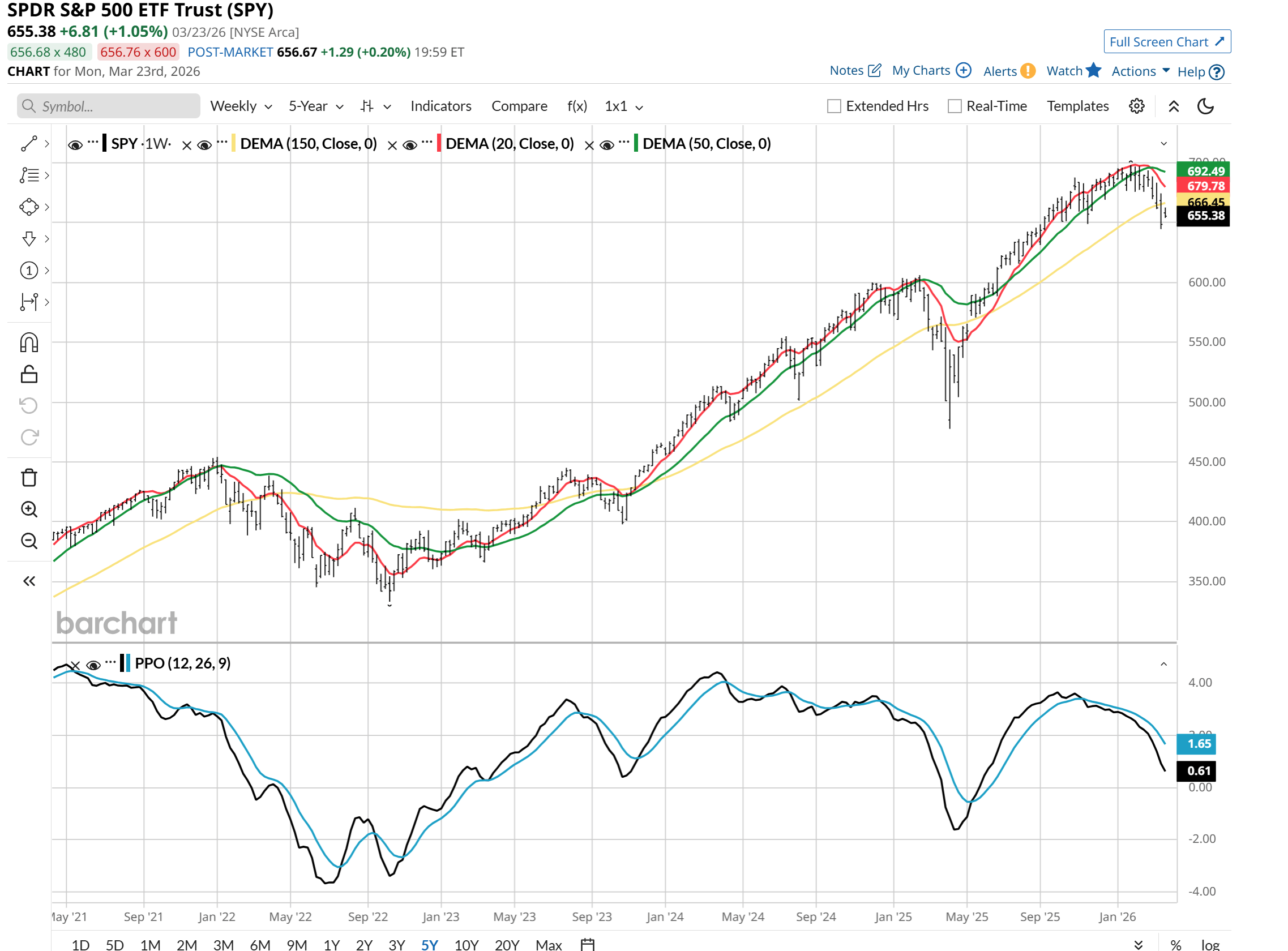
Task: Expand the trend line tool submenu arrow
Action: click(46, 144)
